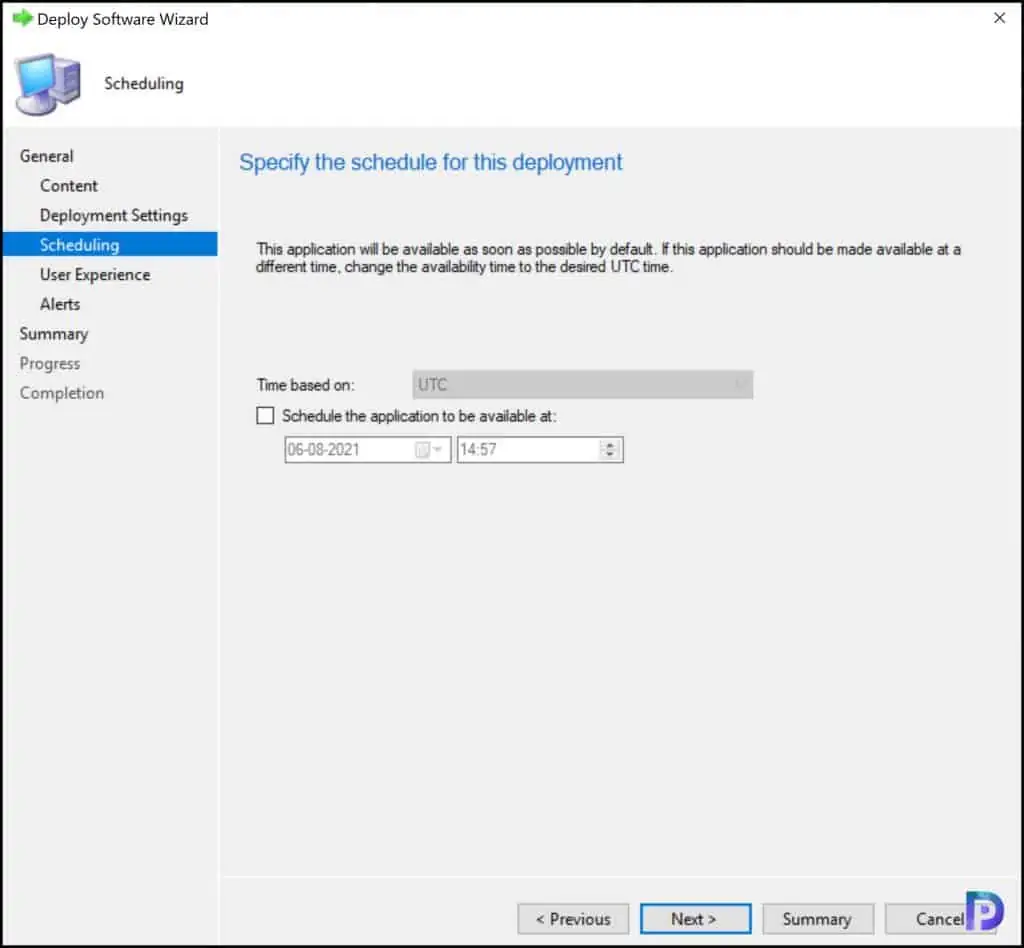Viewport: 1024px width, 948px height.
Task: Click the Completion step in sidebar
Action: click(x=62, y=393)
